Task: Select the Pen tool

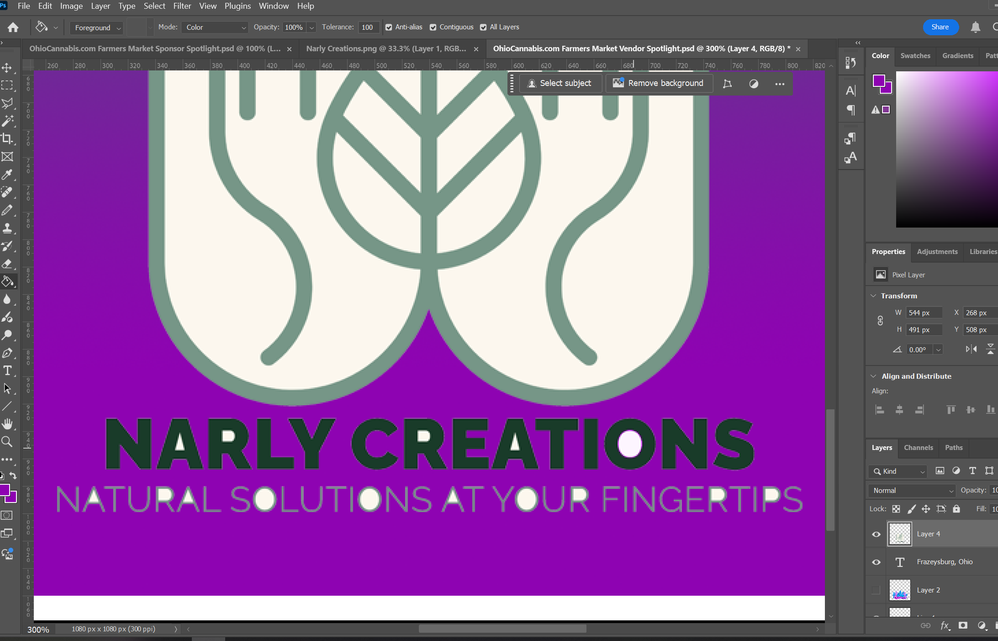Action: pos(8,353)
